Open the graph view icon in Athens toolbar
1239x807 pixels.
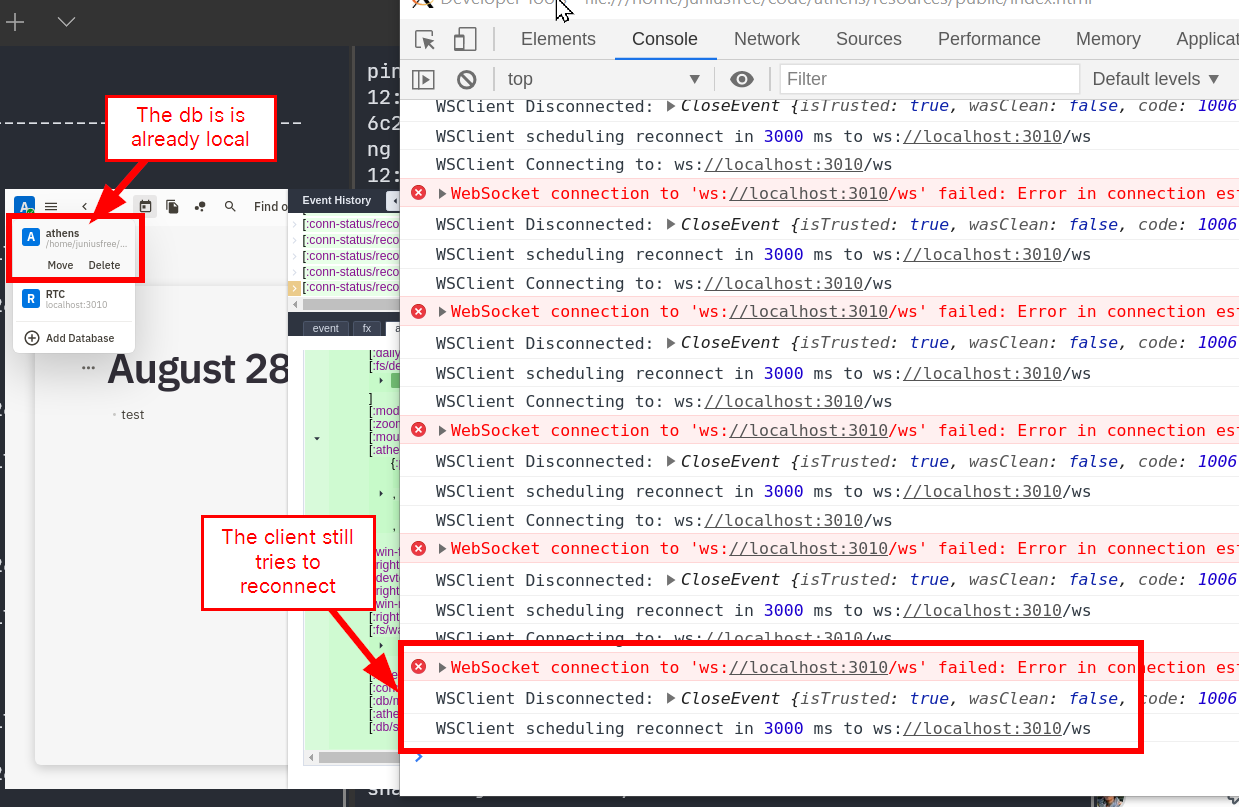coord(200,206)
